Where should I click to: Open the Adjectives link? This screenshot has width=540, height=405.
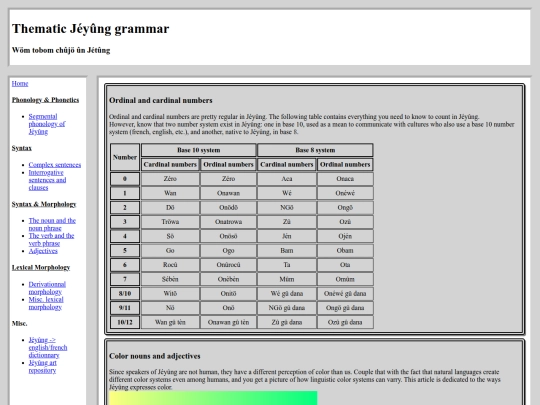(x=43, y=251)
